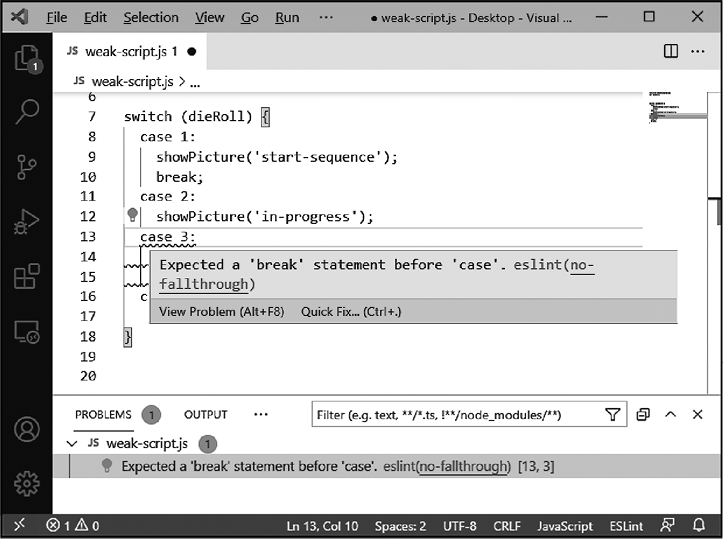Open the Search view in sidebar
This screenshot has width=723, height=539.
26,112
